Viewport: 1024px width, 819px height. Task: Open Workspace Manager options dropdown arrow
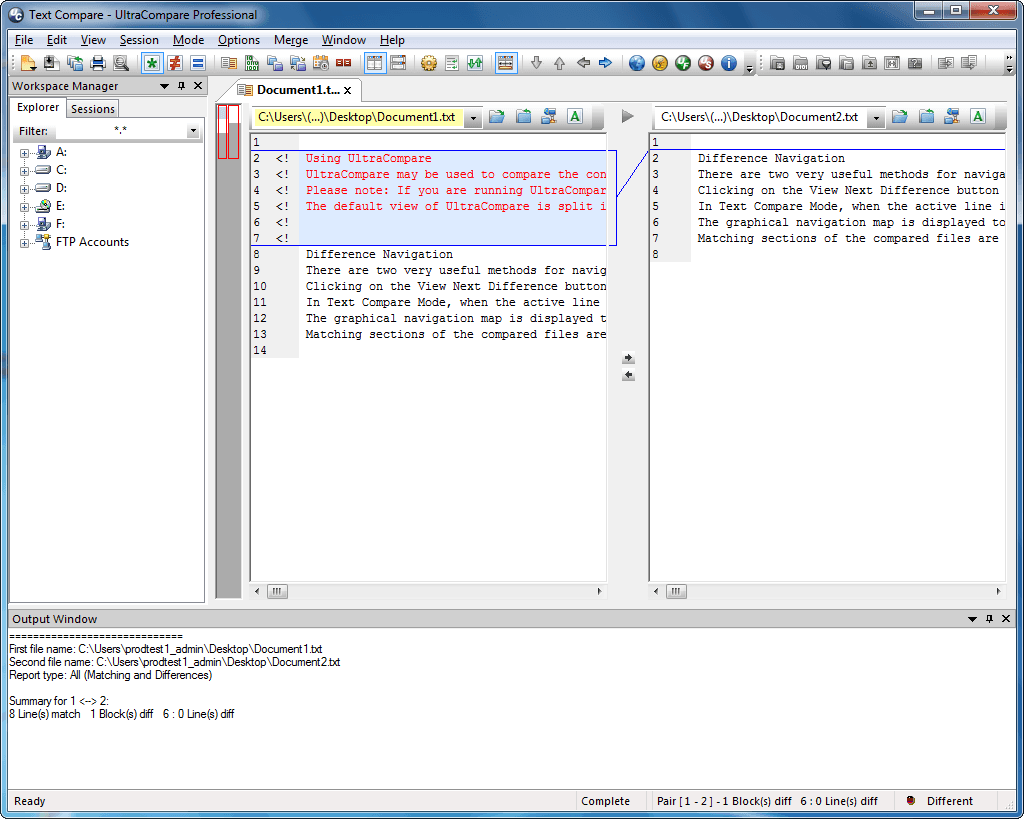165,86
